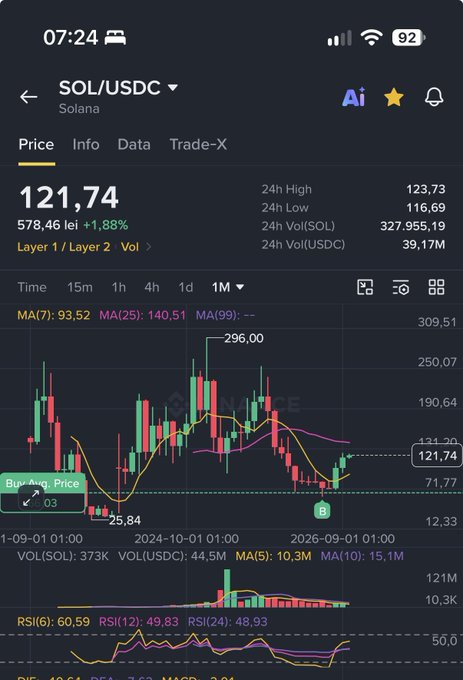Tap the 2024-10-01 01:00 axis date

[x=186, y=539]
